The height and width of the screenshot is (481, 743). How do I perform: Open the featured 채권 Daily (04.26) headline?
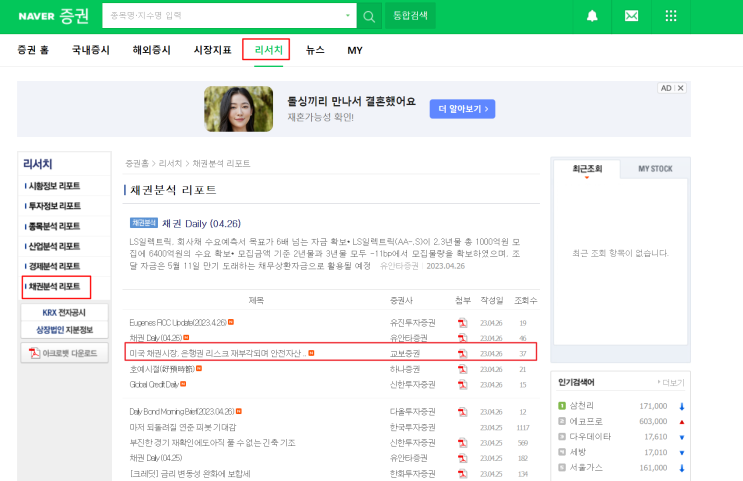coord(201,224)
